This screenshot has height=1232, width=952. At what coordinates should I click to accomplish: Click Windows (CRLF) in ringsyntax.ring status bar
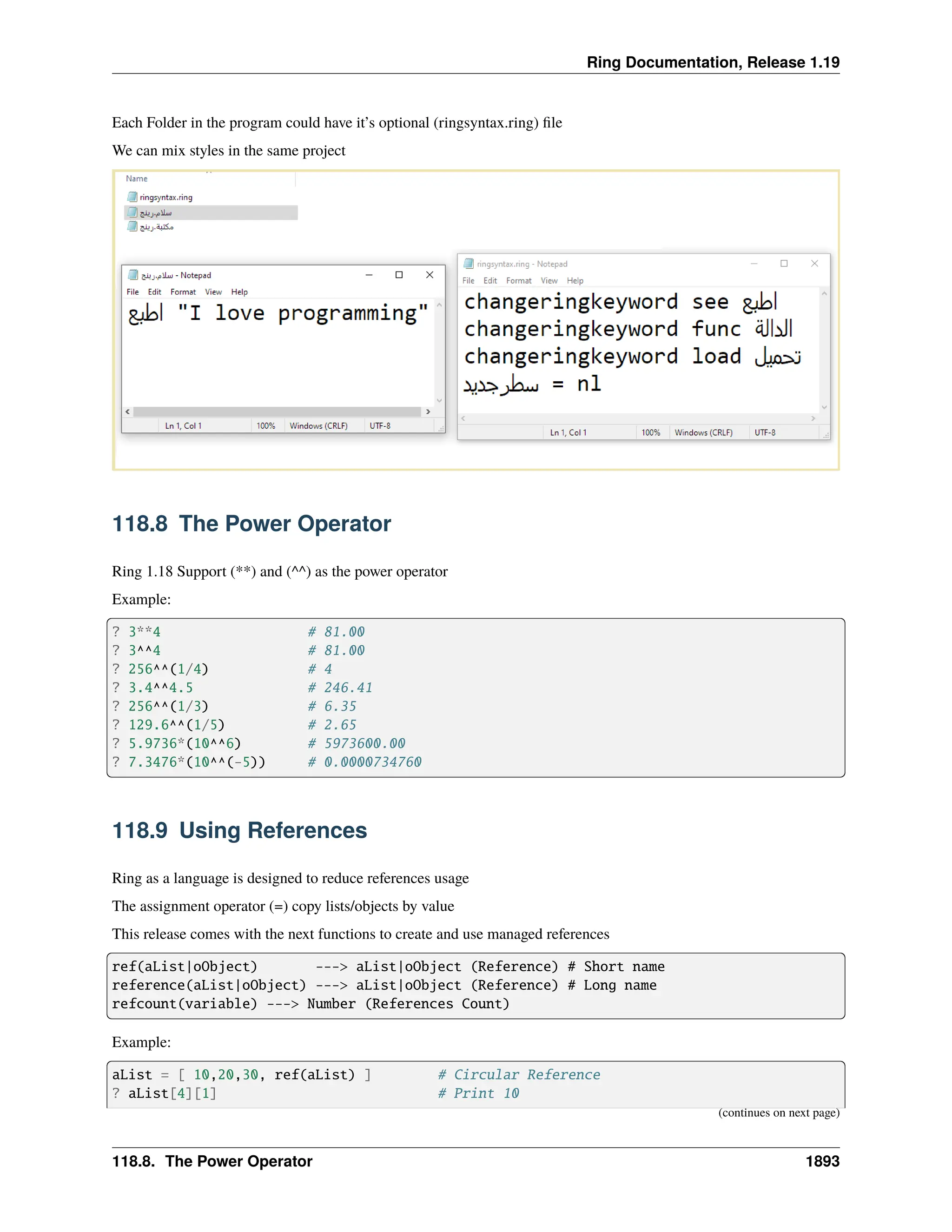pos(703,433)
